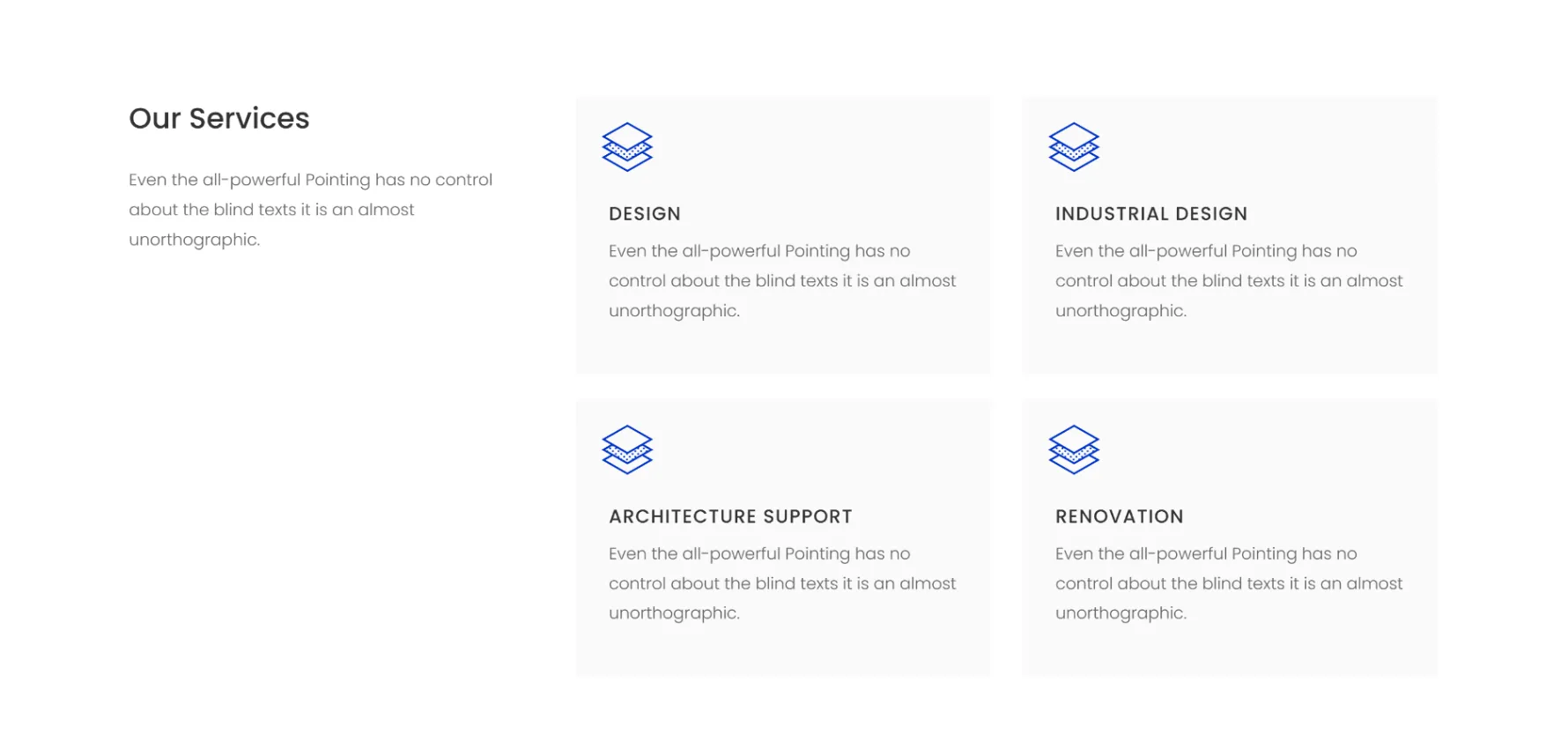Click the paragraph text under RENOVATION
Image resolution: width=1568 pixels, height=749 pixels.
[1229, 583]
